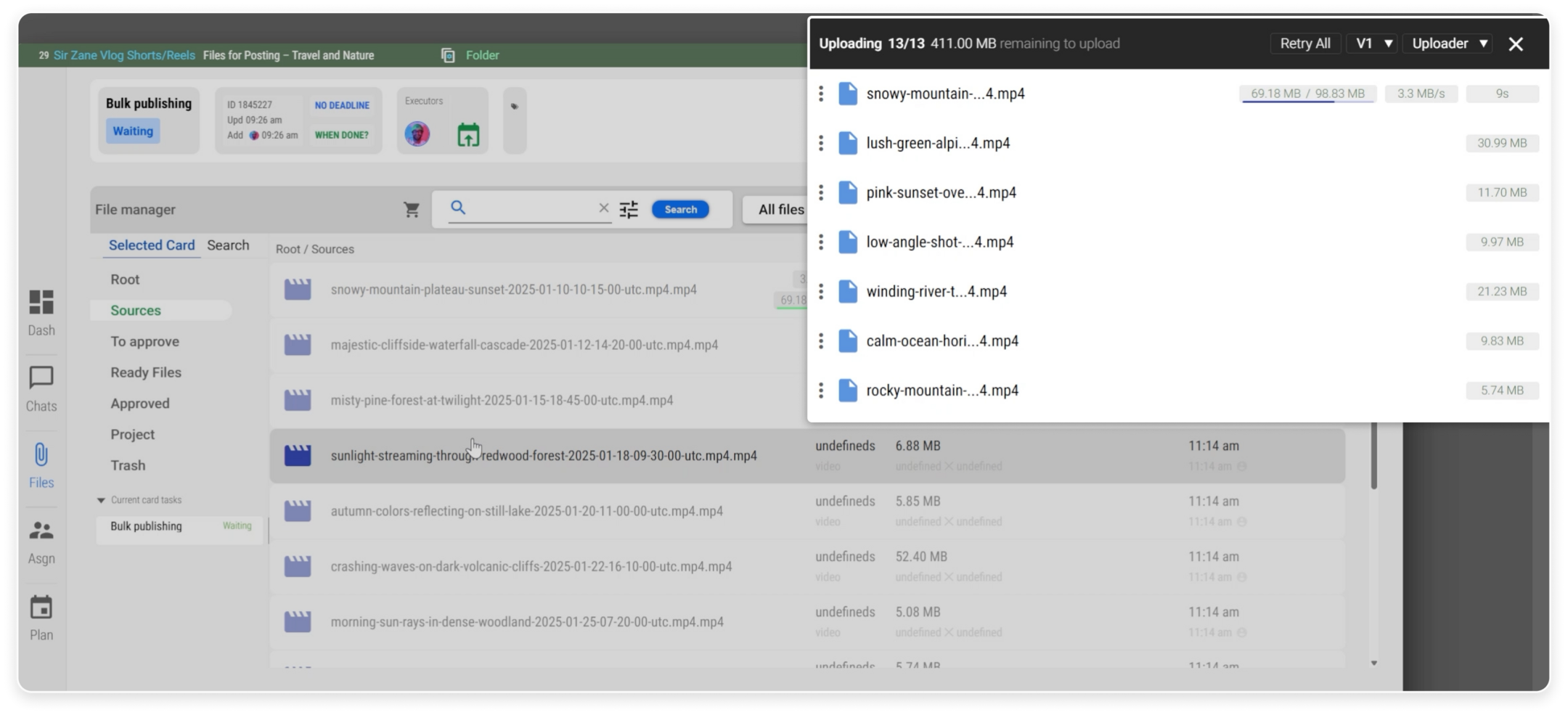Open the Uploader dropdown
The width and height of the screenshot is (1568, 715).
pyautogui.click(x=1449, y=44)
